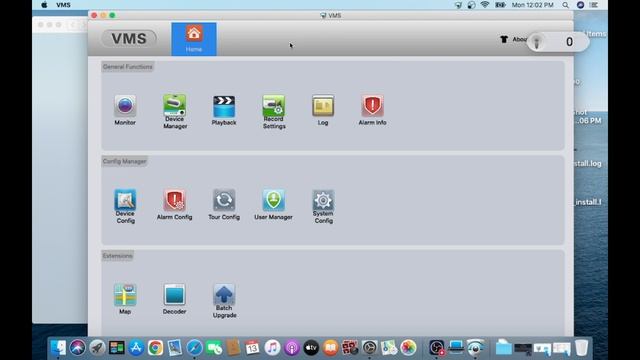
Task: Click Extensions section label
Action: tap(118, 256)
